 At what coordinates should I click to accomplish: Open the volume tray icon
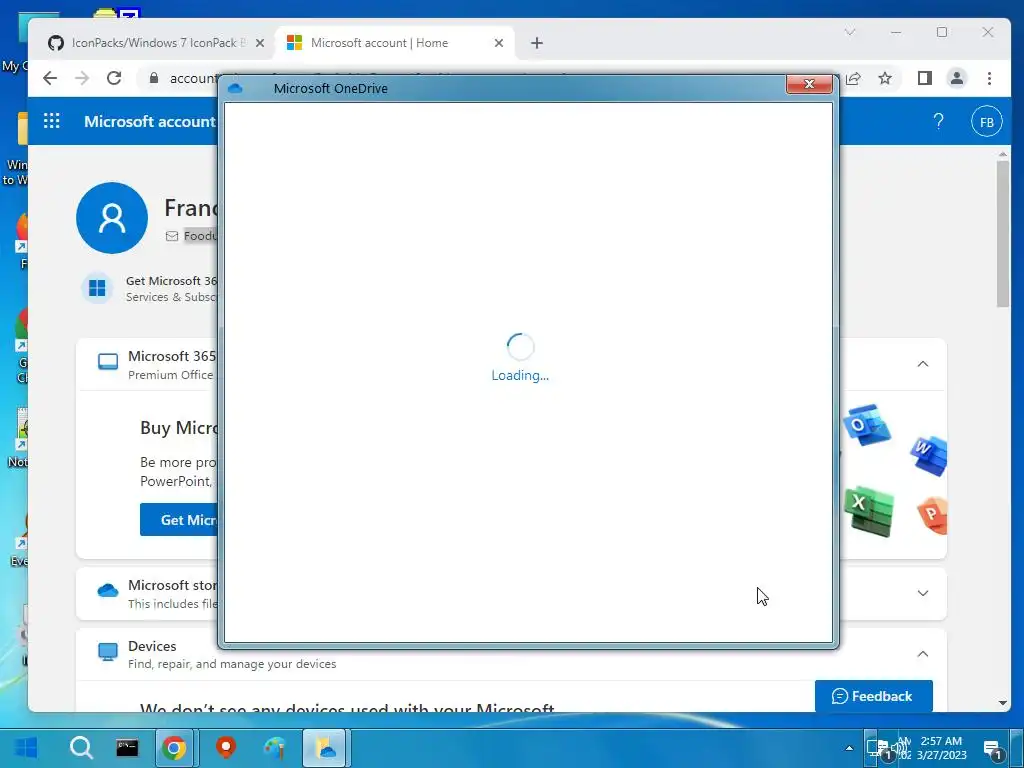pos(901,748)
